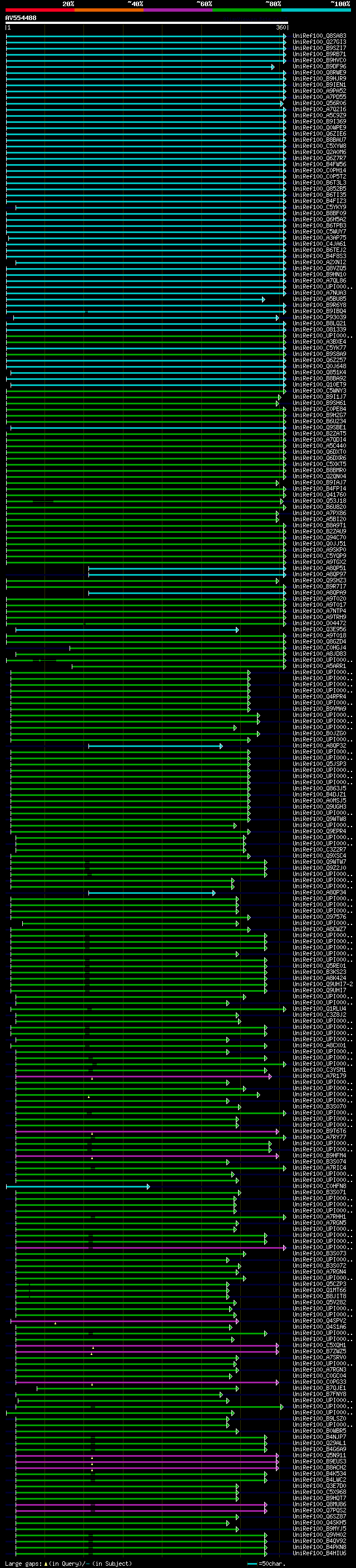Click the red 20% identity legend segment
Viewport: 356px width, 1568px height.
click(39, 10)
